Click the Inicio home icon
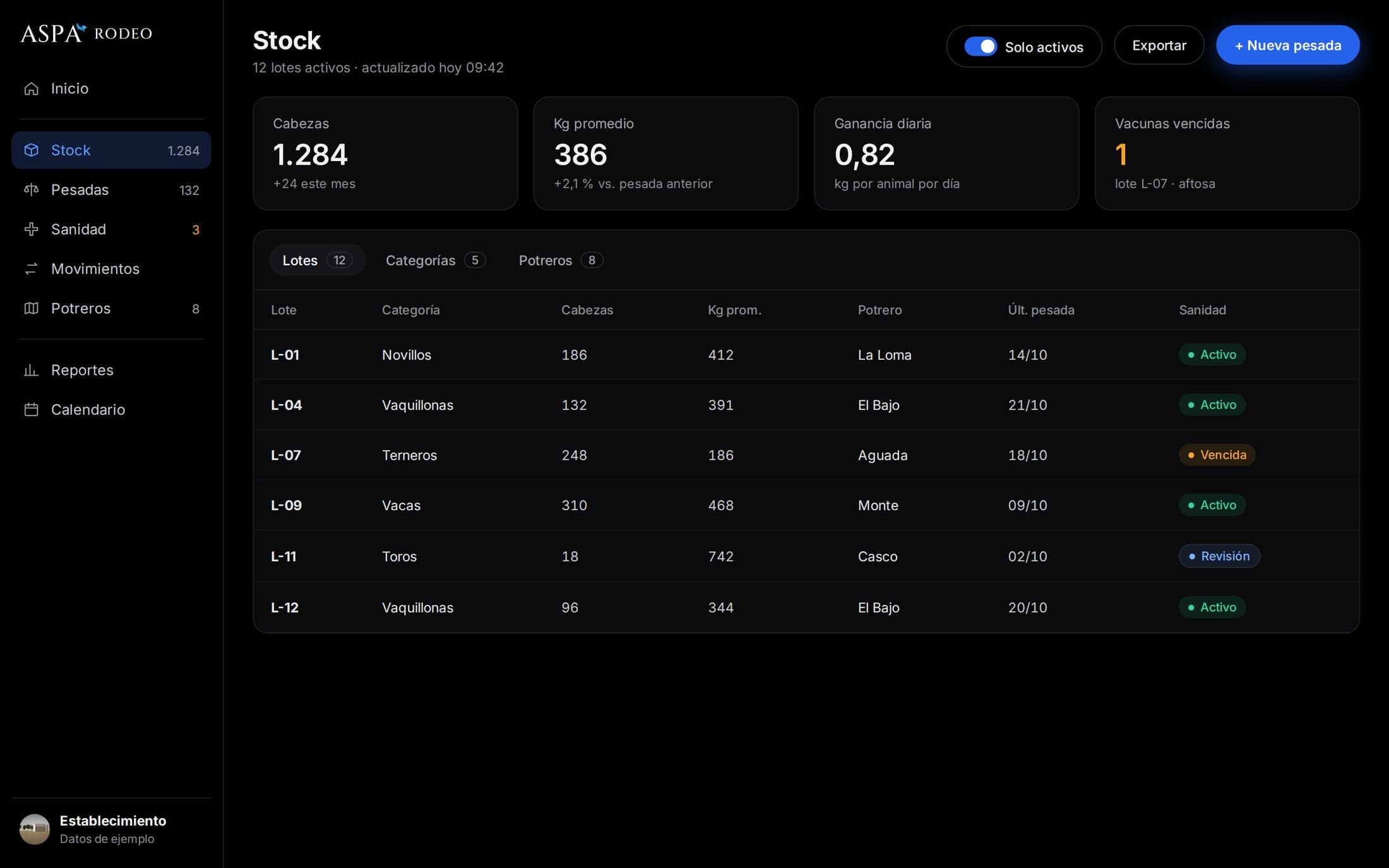The image size is (1389, 868). point(31,88)
